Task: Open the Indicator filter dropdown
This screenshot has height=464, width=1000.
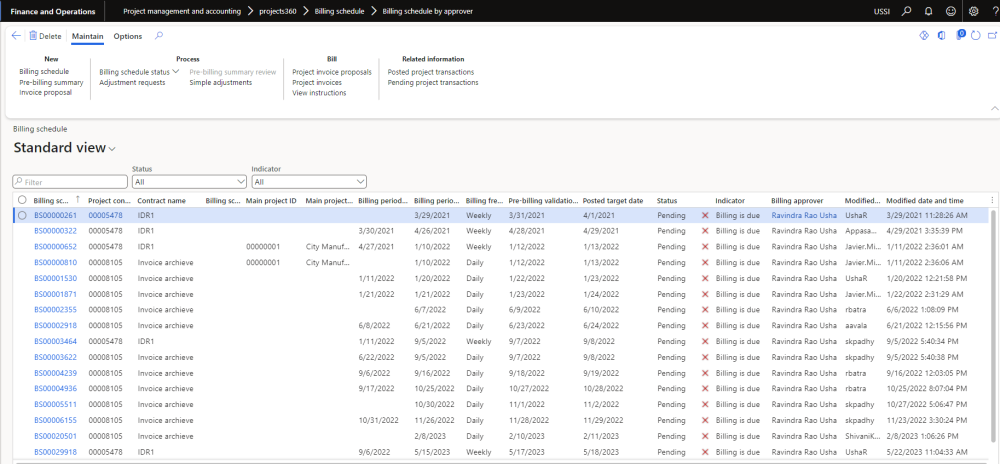Action: [x=360, y=182]
